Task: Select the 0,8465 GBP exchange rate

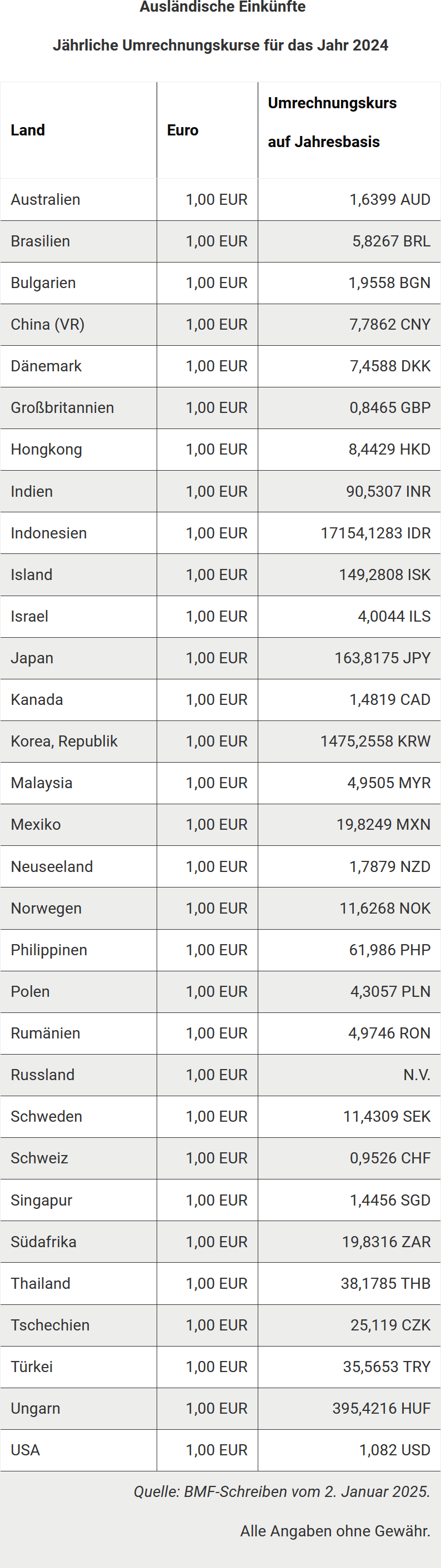Action: point(390,408)
